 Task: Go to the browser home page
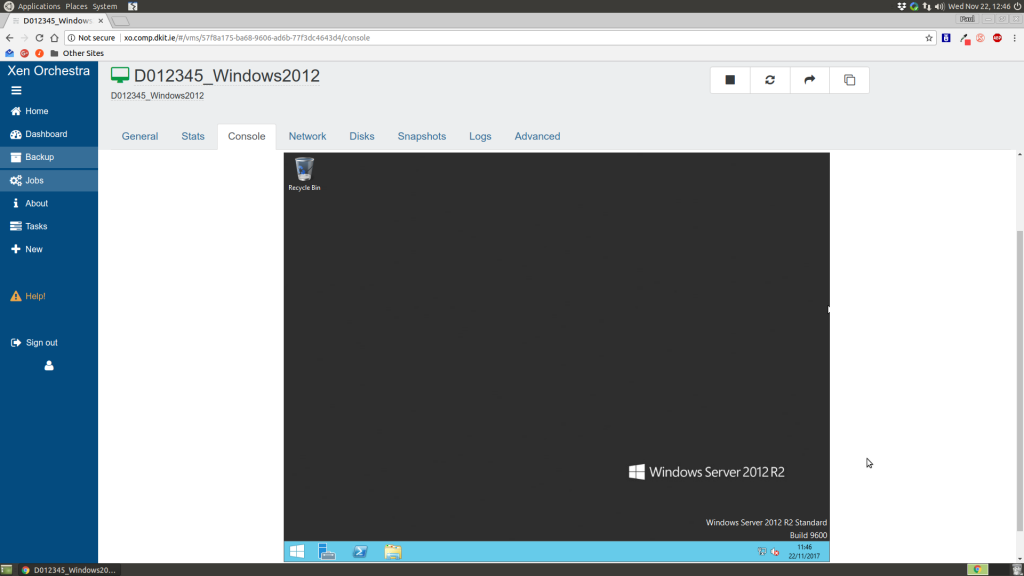coord(54,38)
